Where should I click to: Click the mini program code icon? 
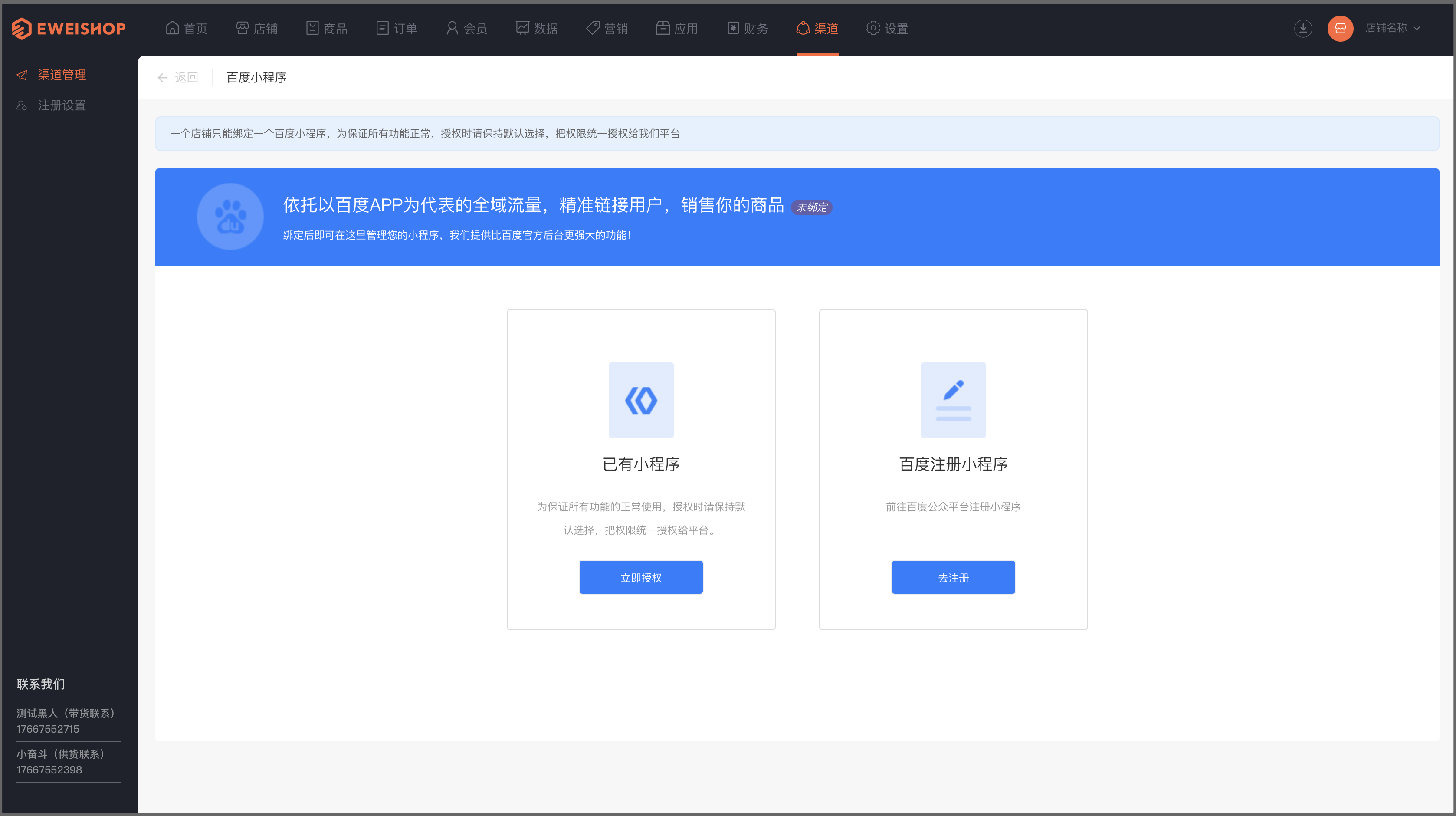pyautogui.click(x=641, y=400)
